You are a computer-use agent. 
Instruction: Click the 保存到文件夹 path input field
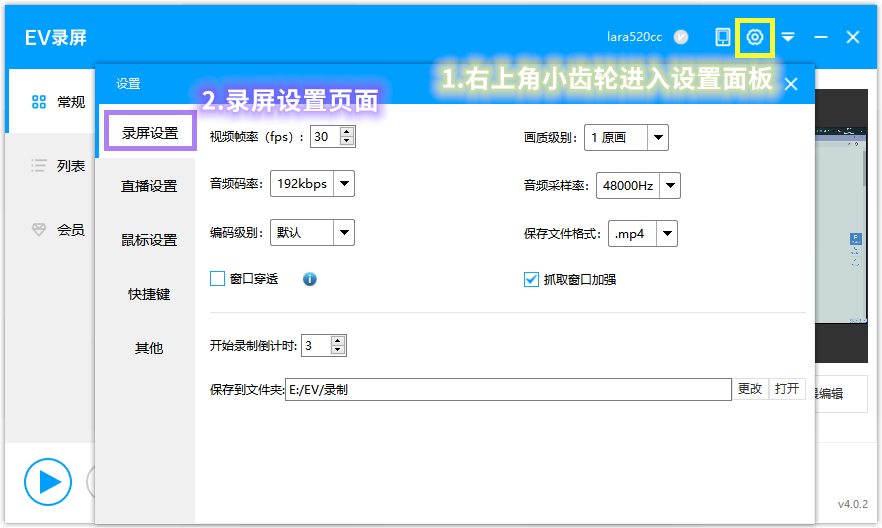[508, 390]
